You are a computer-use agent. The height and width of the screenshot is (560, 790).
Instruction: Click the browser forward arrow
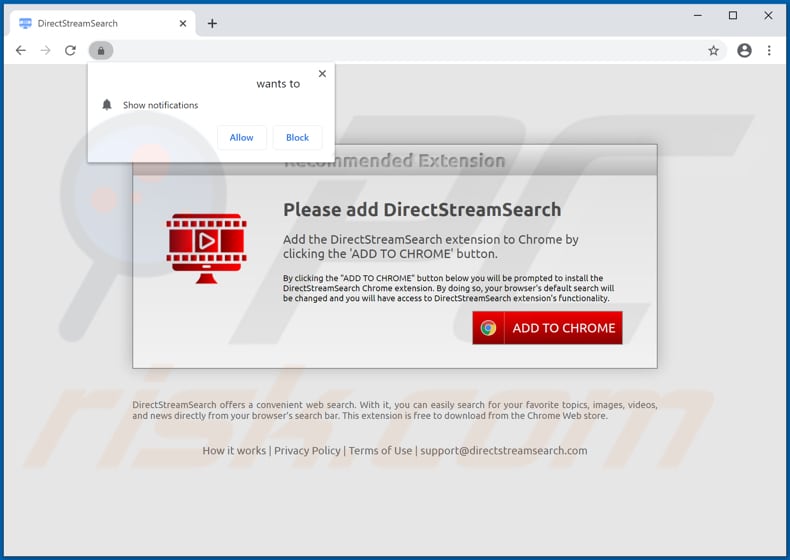(x=45, y=50)
